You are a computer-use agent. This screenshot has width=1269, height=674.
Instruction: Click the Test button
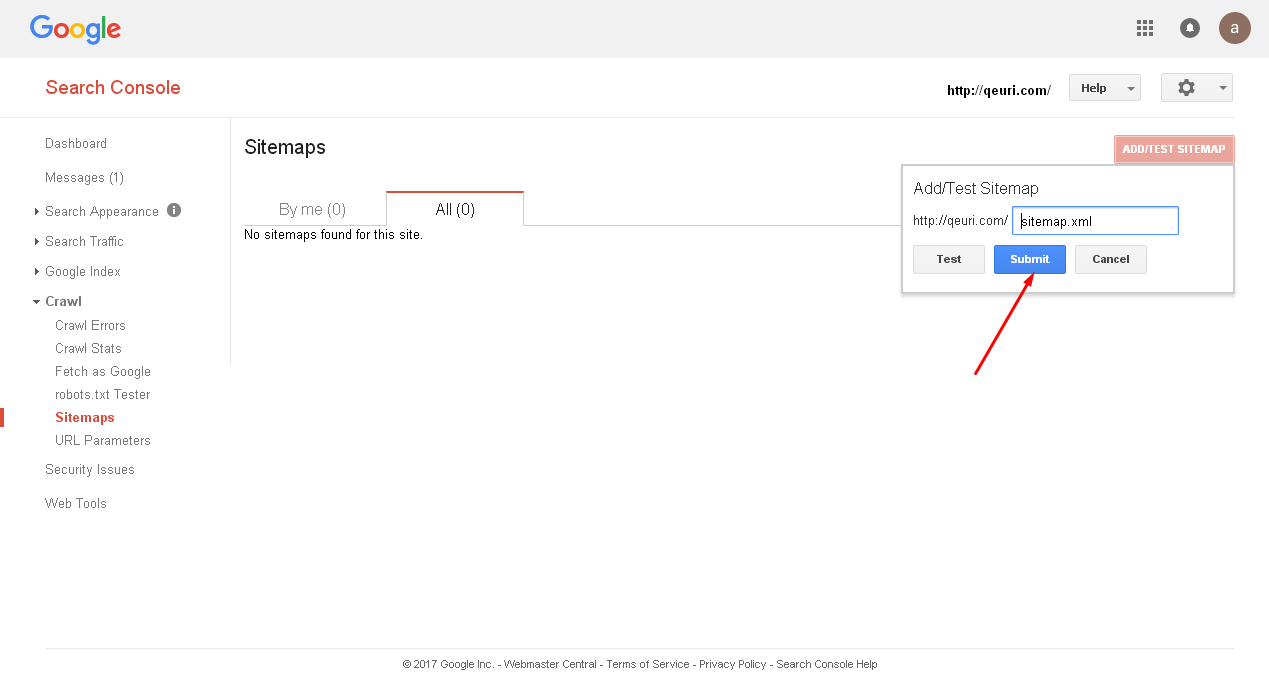[x=949, y=259]
